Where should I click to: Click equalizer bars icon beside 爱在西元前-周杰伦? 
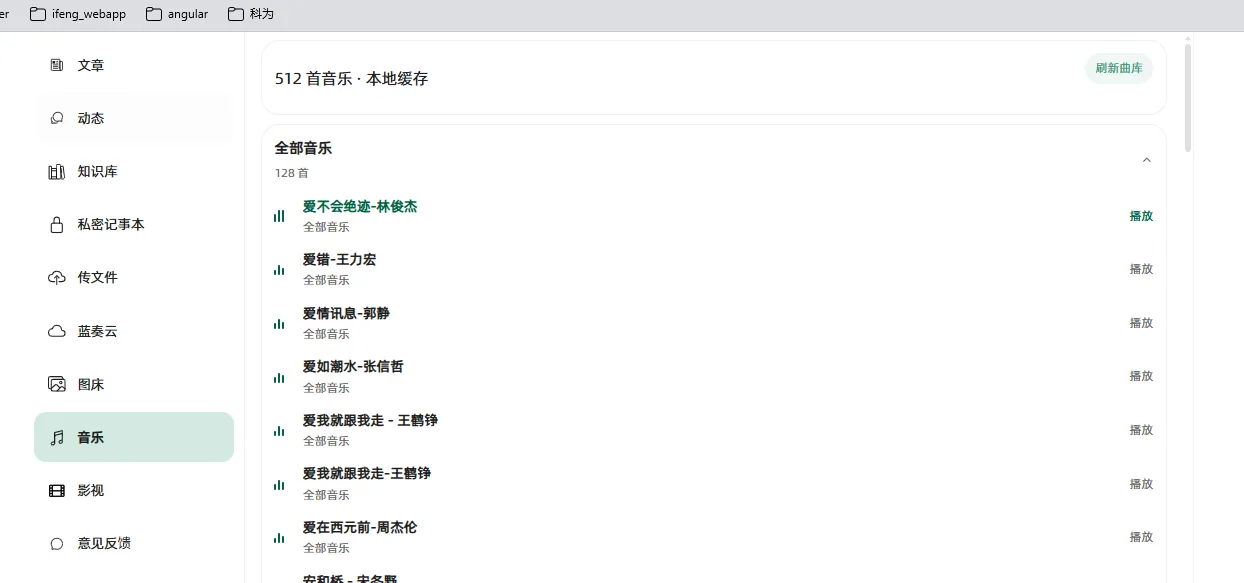[279, 538]
